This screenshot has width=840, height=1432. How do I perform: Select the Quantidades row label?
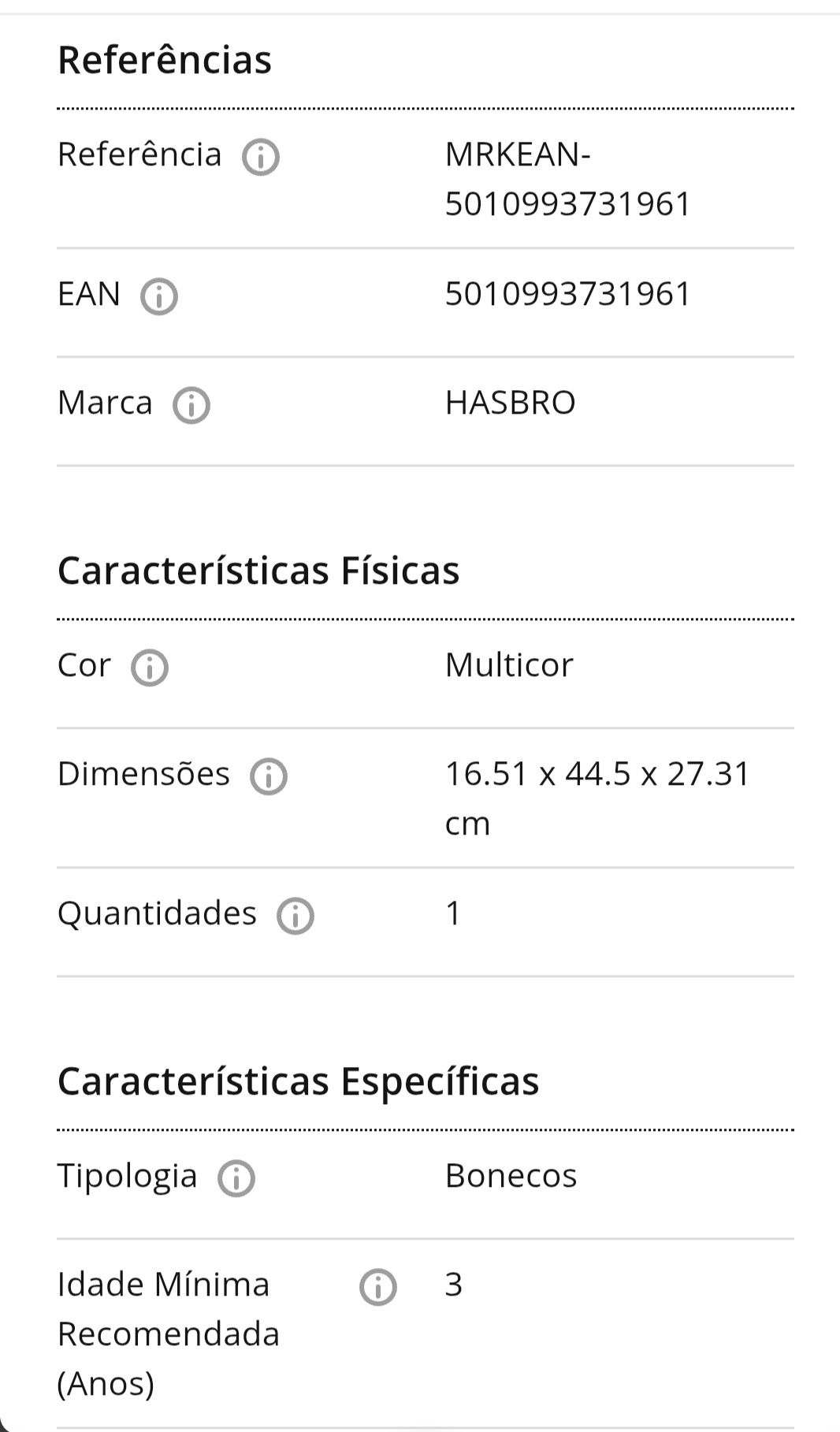coord(157,914)
